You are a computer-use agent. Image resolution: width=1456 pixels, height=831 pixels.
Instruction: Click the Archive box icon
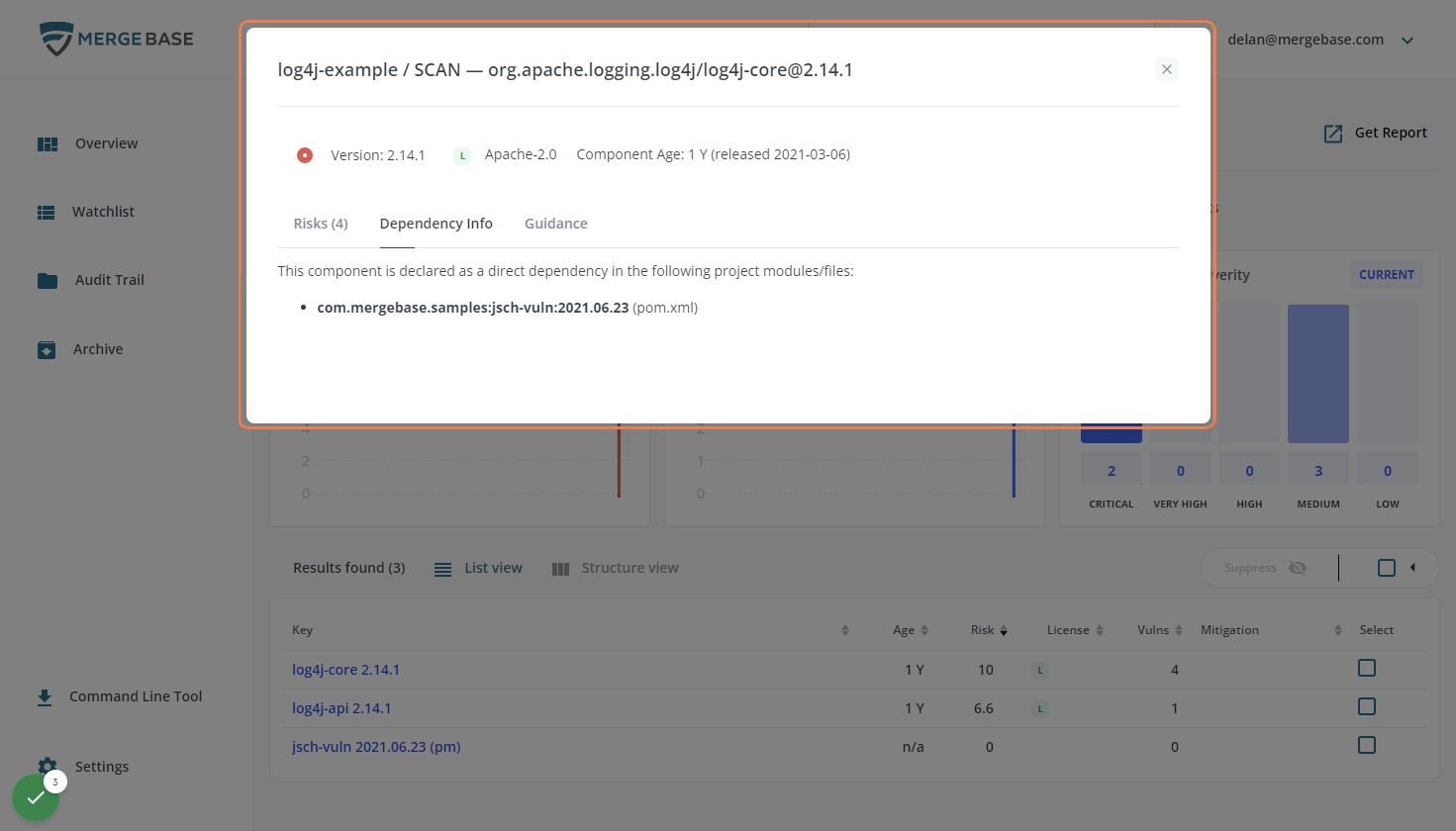pyautogui.click(x=47, y=350)
